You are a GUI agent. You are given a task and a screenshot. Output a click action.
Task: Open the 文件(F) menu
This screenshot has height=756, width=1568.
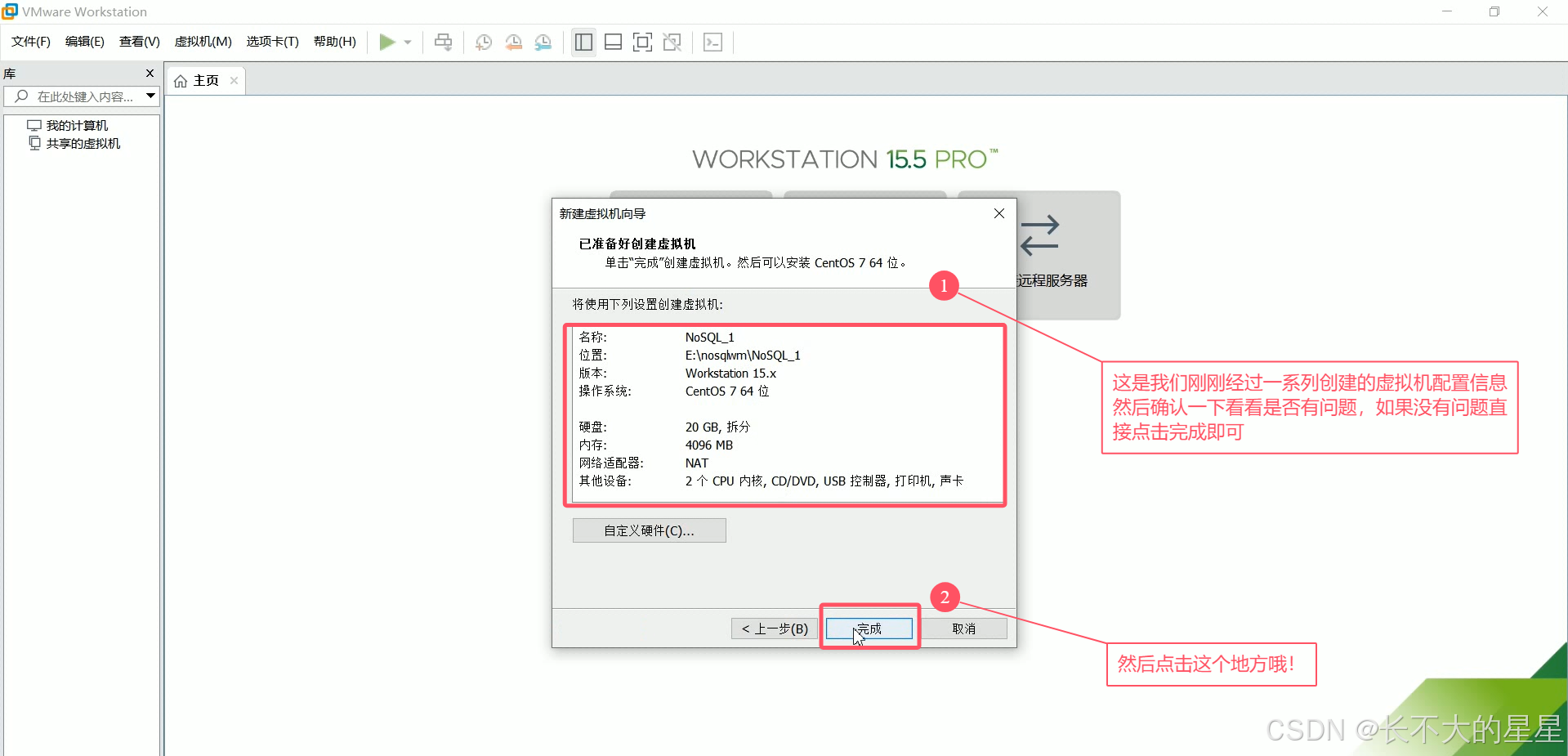click(x=31, y=42)
